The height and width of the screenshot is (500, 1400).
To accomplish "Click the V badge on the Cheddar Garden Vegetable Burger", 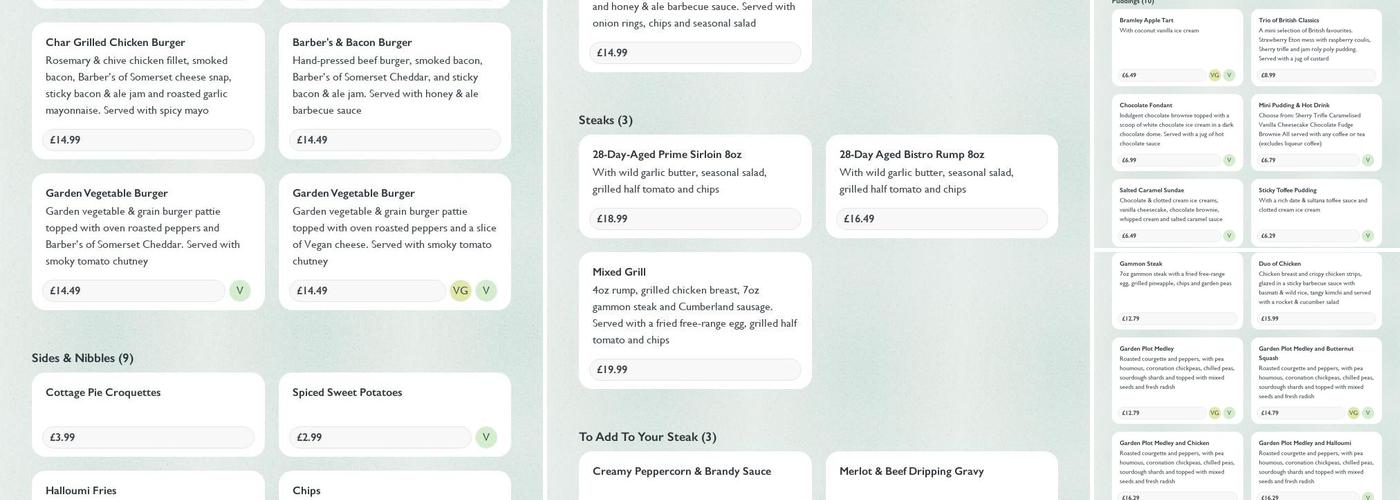I will click(x=240, y=291).
